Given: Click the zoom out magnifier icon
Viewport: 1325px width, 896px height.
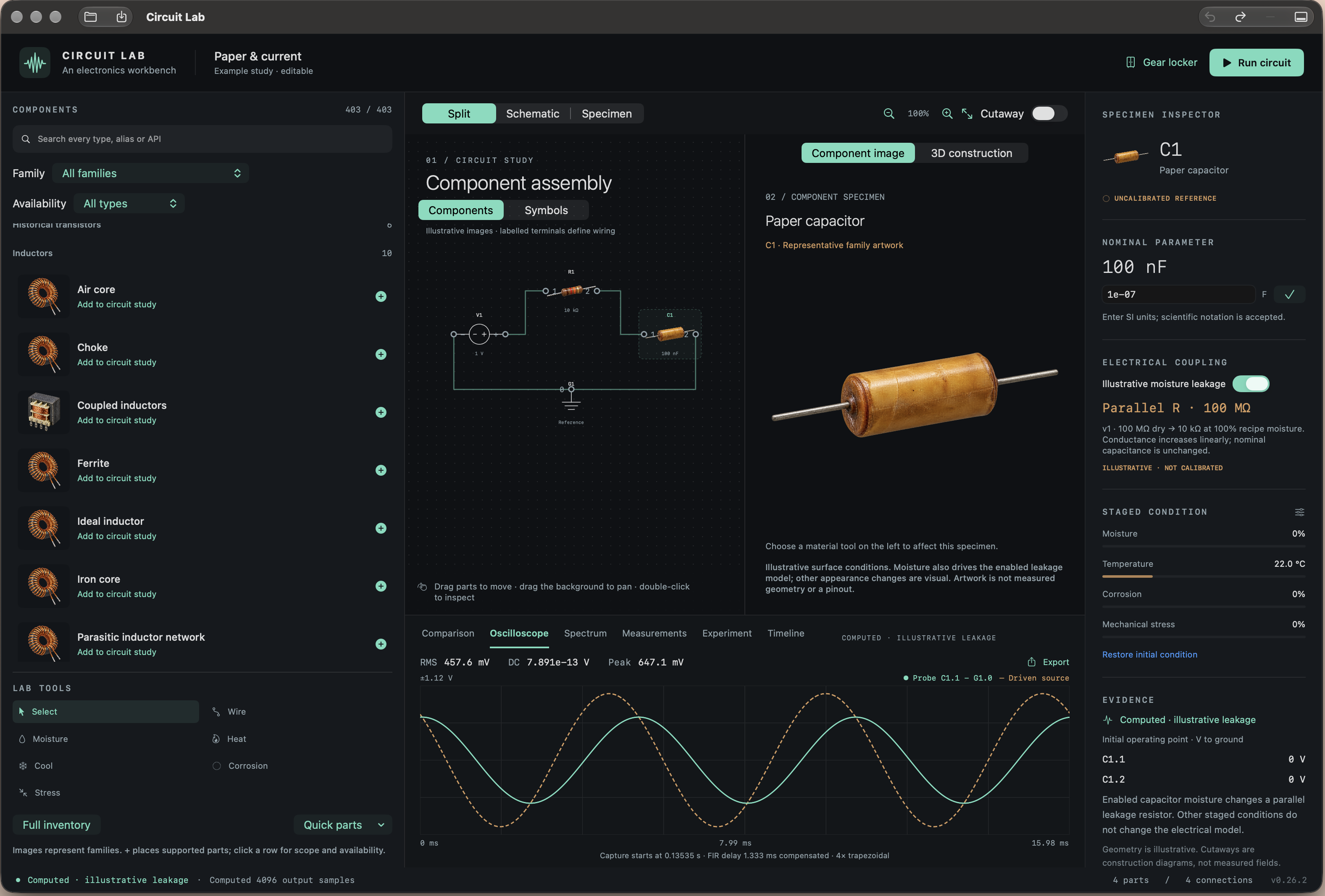Looking at the screenshot, I should pos(888,113).
